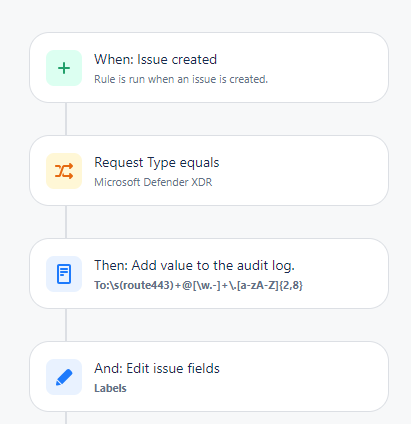Viewport: 411px width, 424px height.
Task: Click the connector between trigger and Request Type condition
Action: tap(66, 119)
